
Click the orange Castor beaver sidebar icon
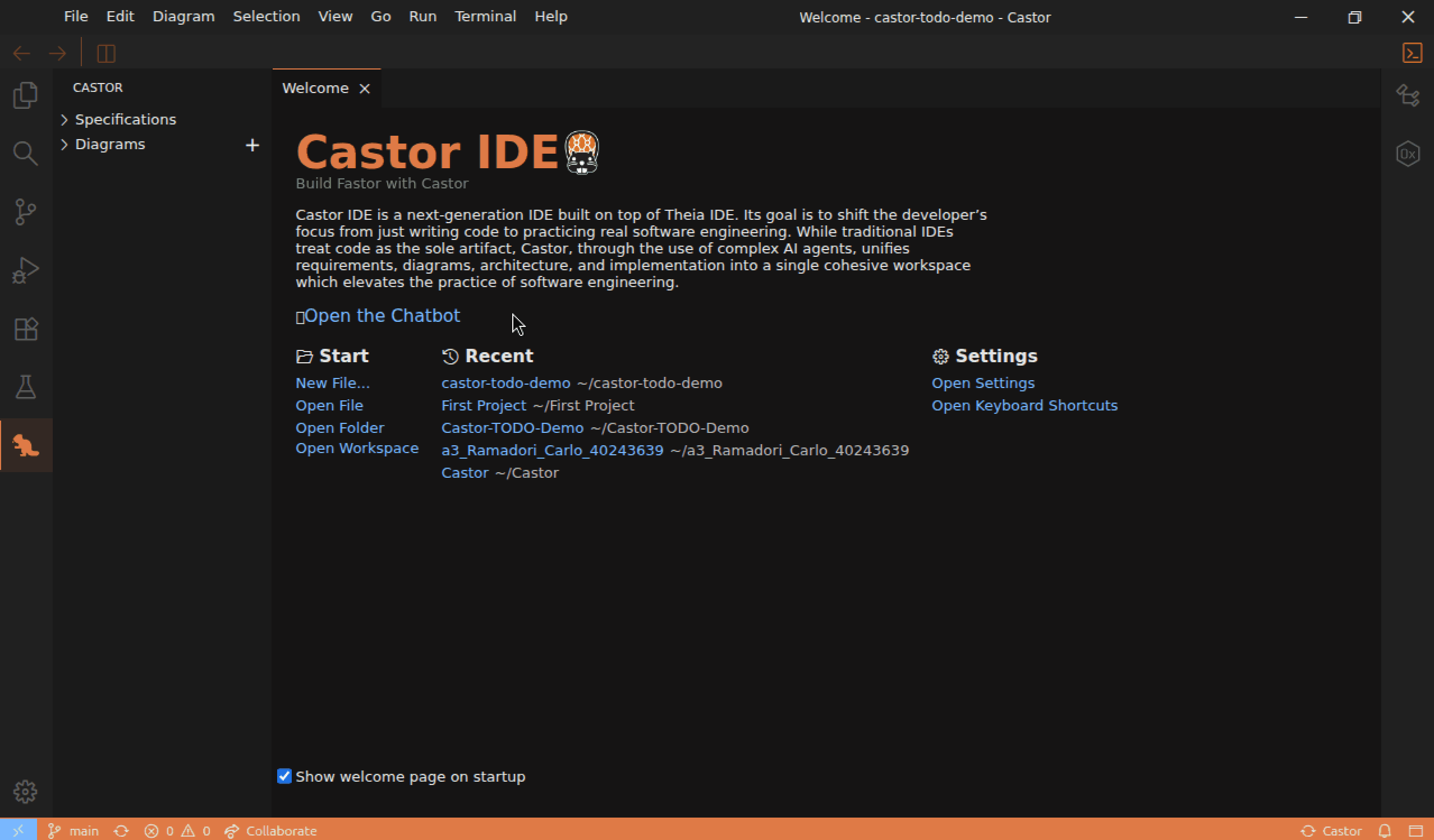25,445
